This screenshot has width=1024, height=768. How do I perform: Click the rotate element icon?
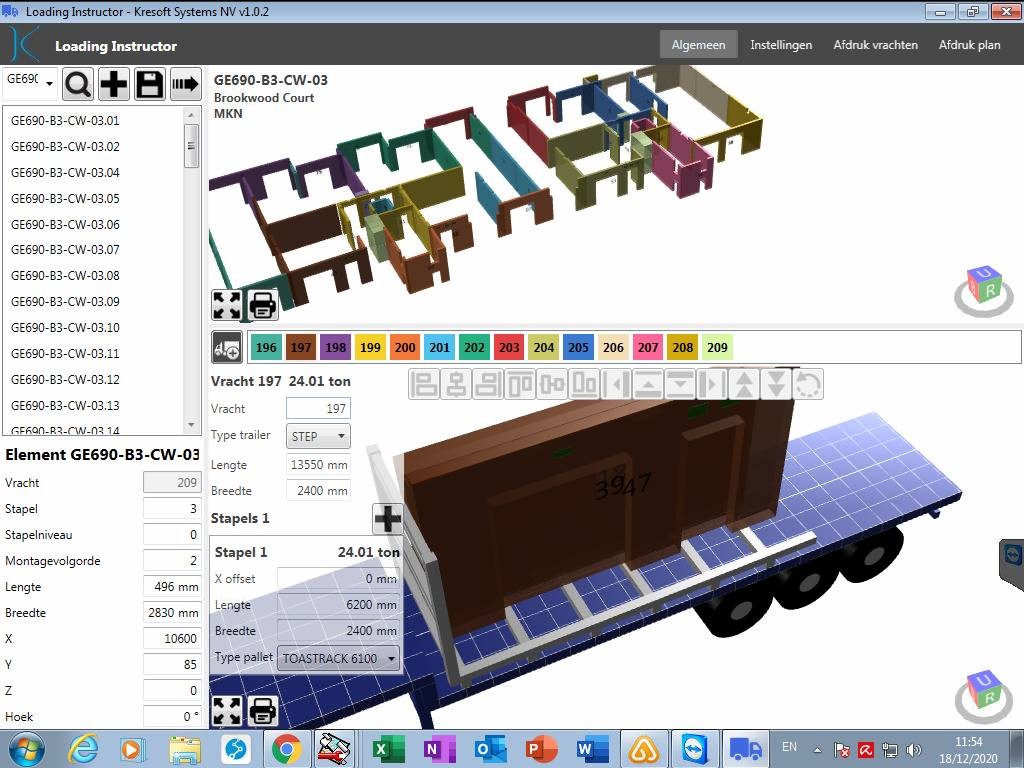[808, 383]
